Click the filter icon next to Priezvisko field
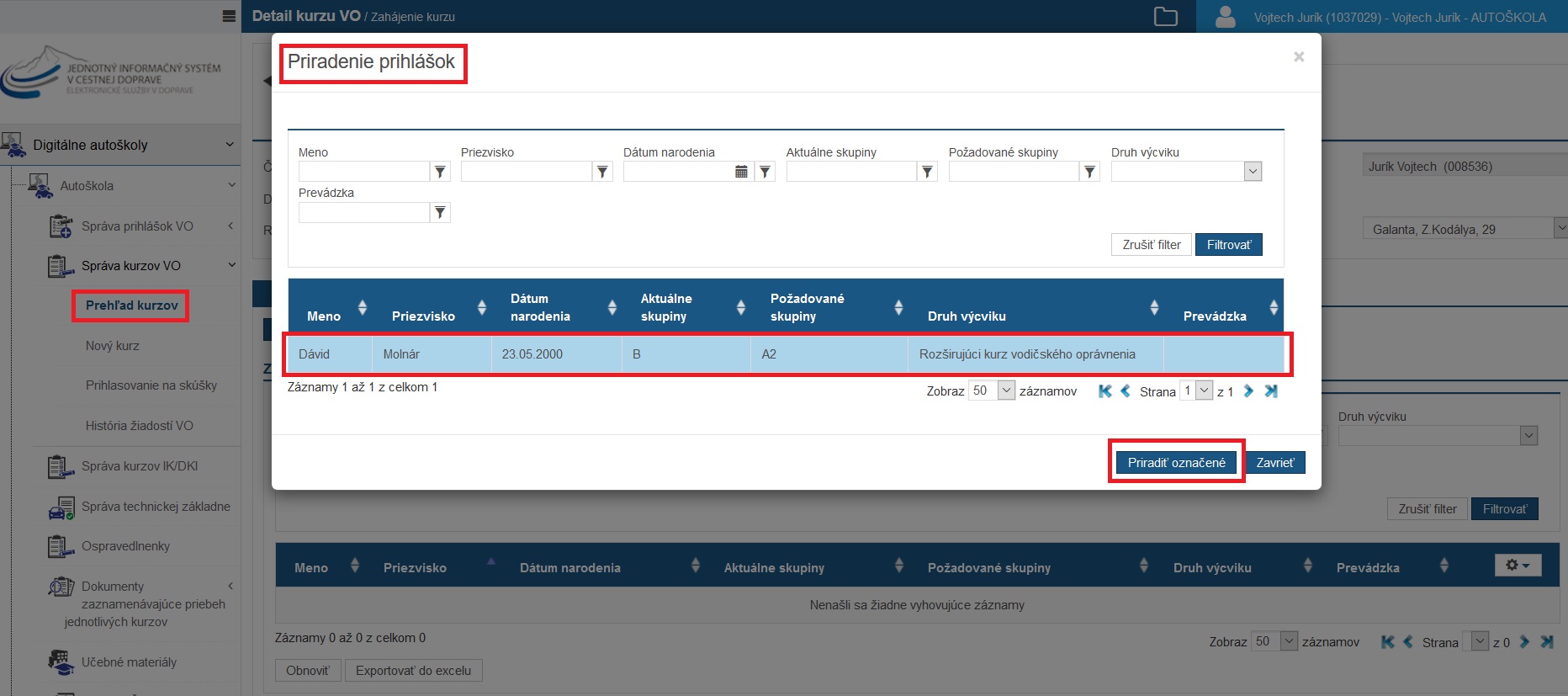Viewport: 1568px width, 696px height. click(602, 172)
